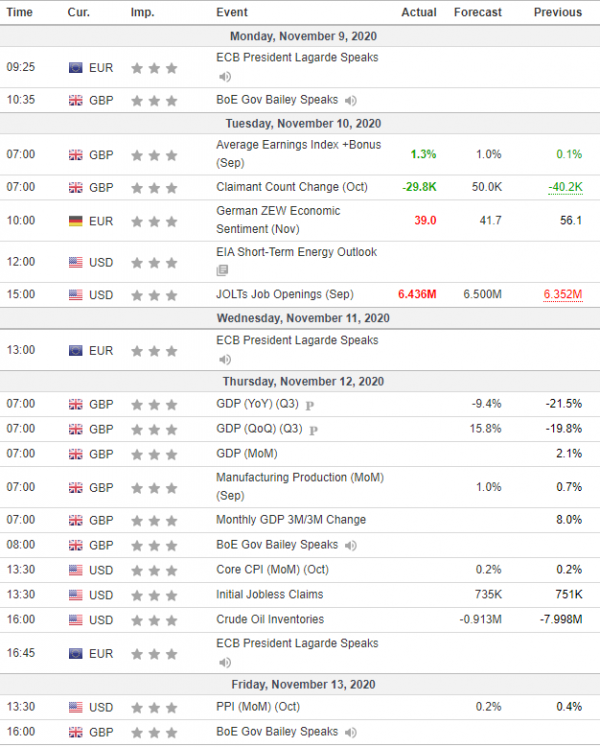Click preliminary P icon next to GDP (QoQ)
This screenshot has width=600, height=747.
[x=314, y=430]
